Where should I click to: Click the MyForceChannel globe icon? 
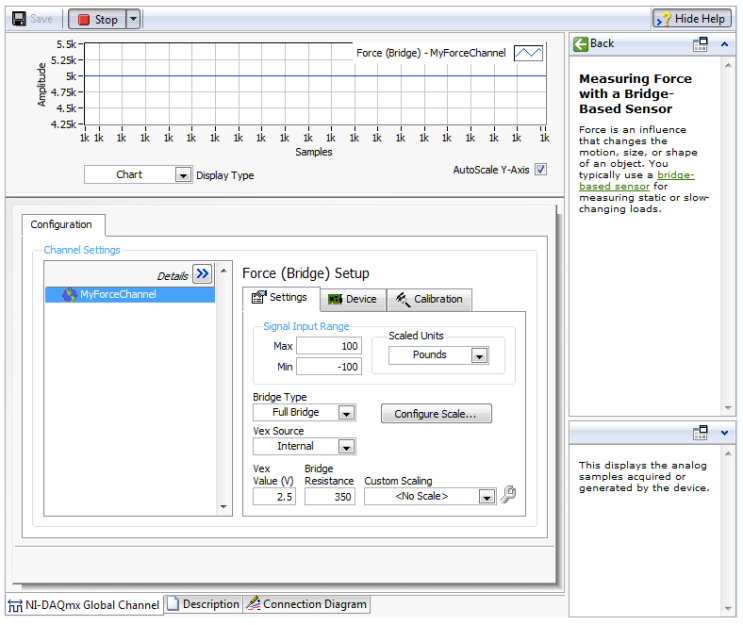click(70, 295)
